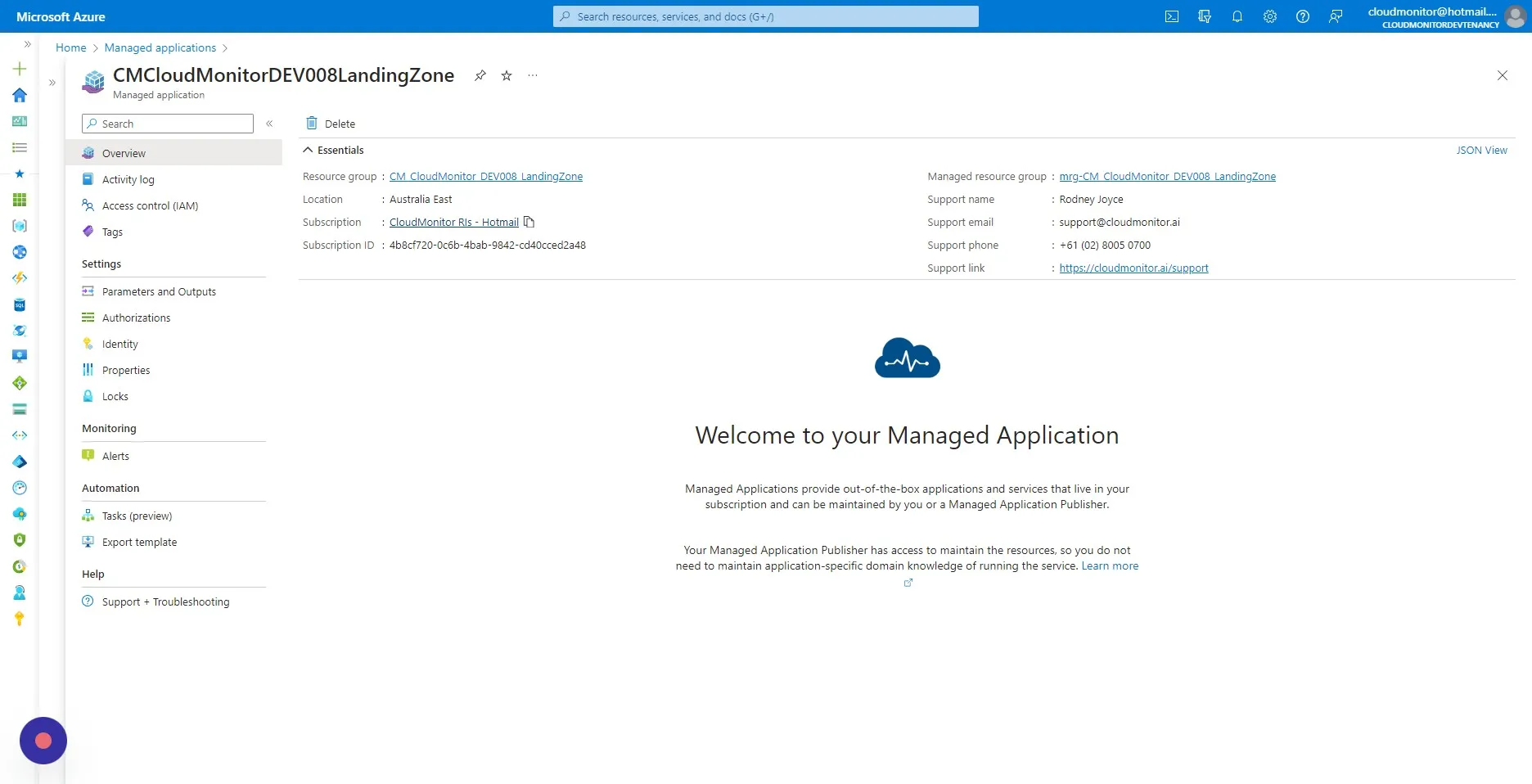Click the round purple recorder button
Image resolution: width=1532 pixels, height=784 pixels.
(x=43, y=741)
